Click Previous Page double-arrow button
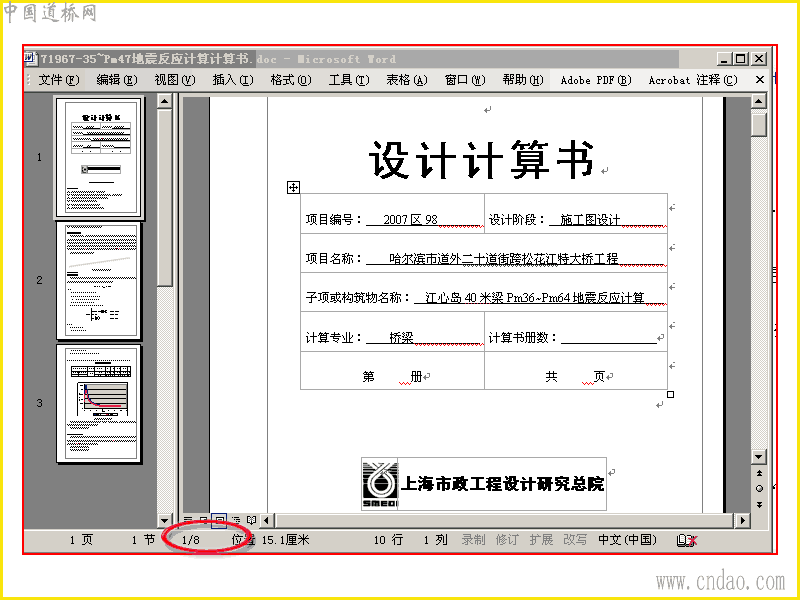 [759, 473]
